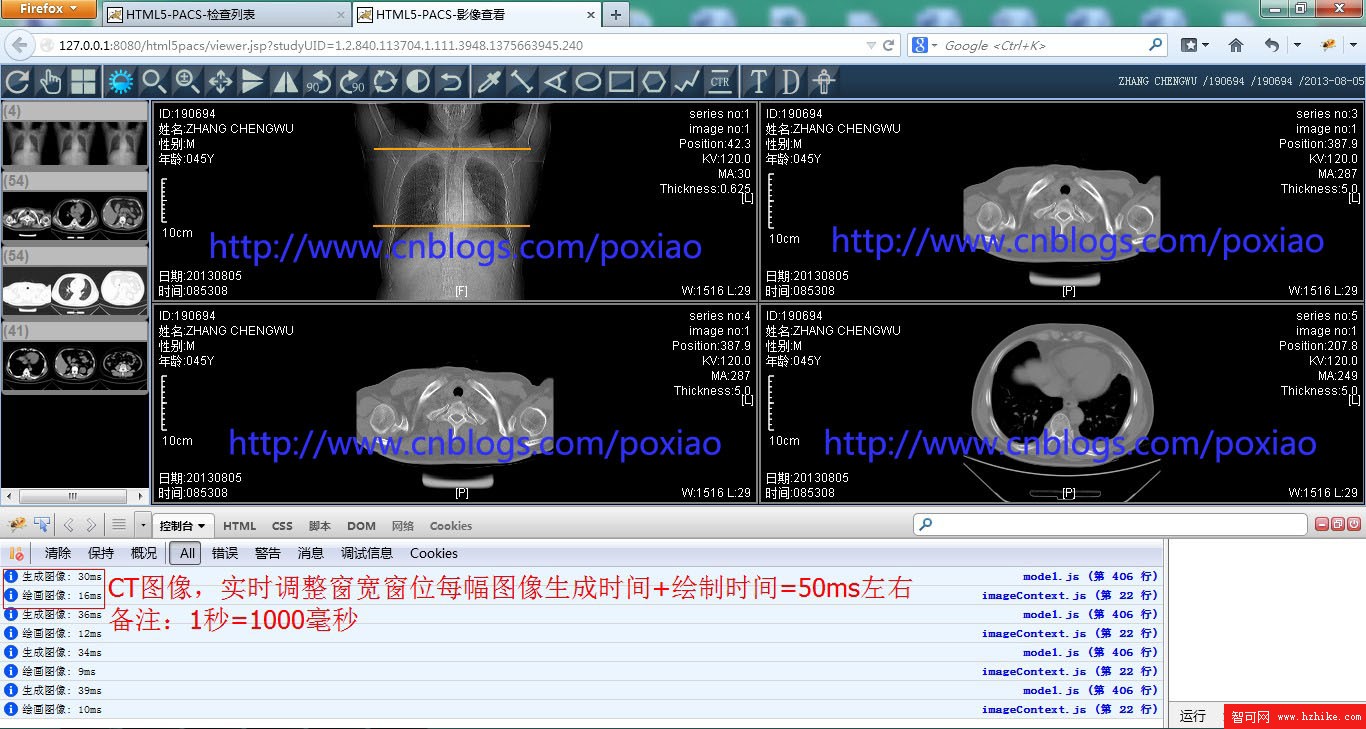Select the angle measurement tool
The height and width of the screenshot is (729, 1366).
(x=554, y=82)
